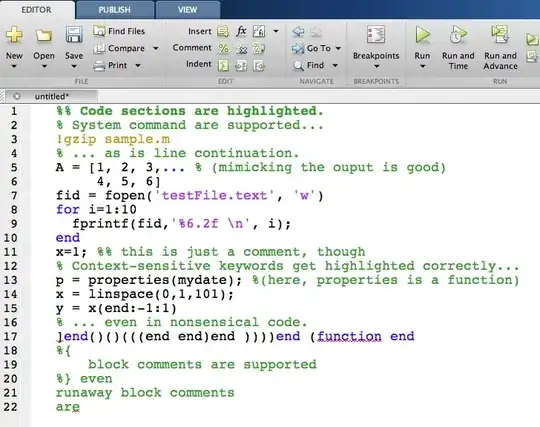Click the New file plus icon
This screenshot has height=427, width=540.
(x=14, y=35)
